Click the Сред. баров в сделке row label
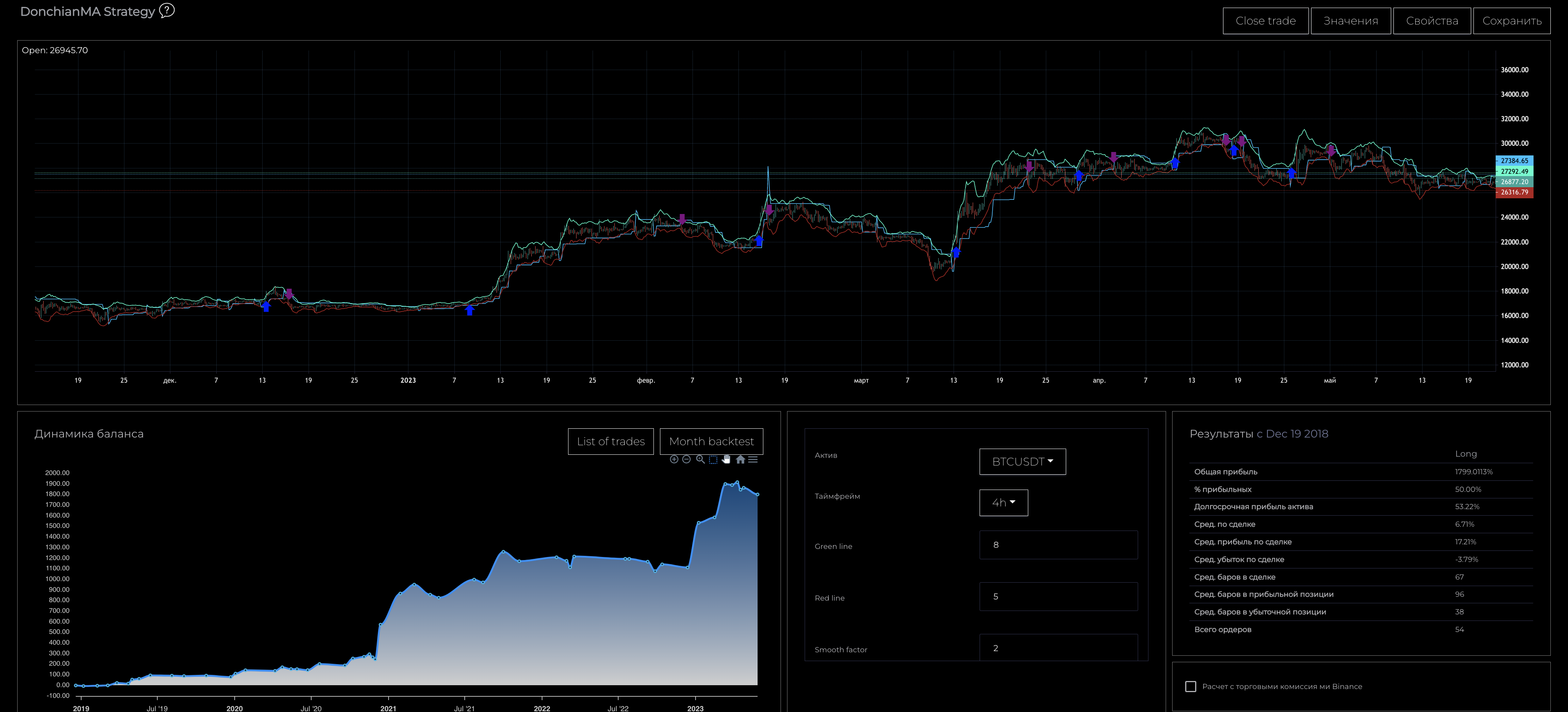 click(1235, 577)
